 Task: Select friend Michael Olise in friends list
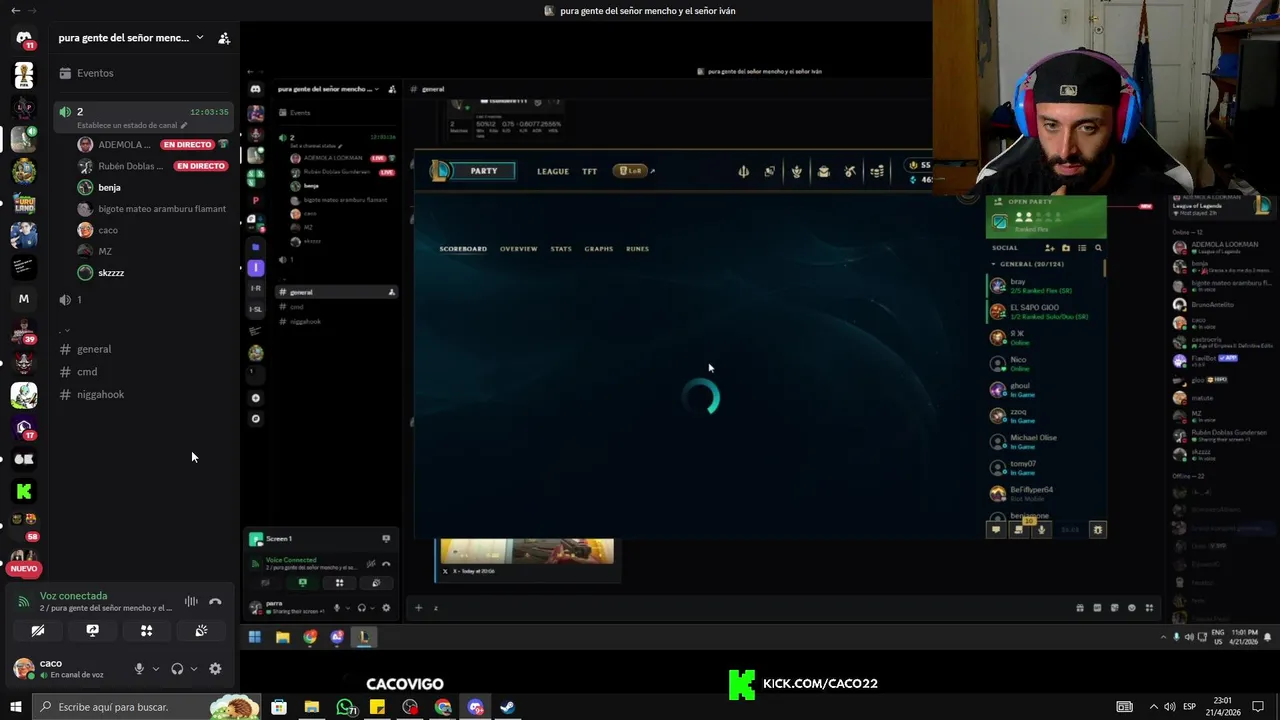pos(1046,442)
